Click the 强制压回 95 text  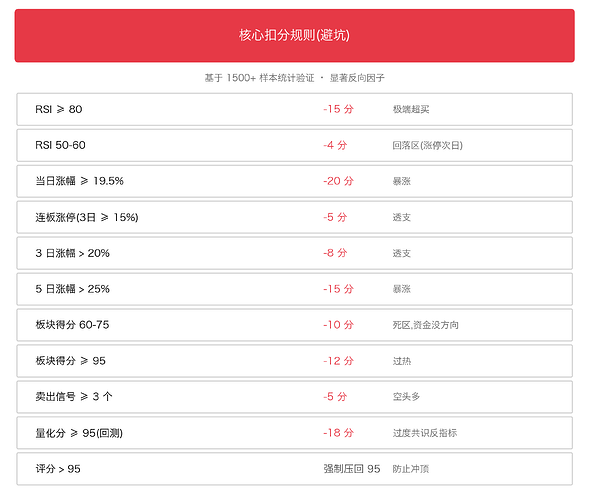(x=352, y=469)
